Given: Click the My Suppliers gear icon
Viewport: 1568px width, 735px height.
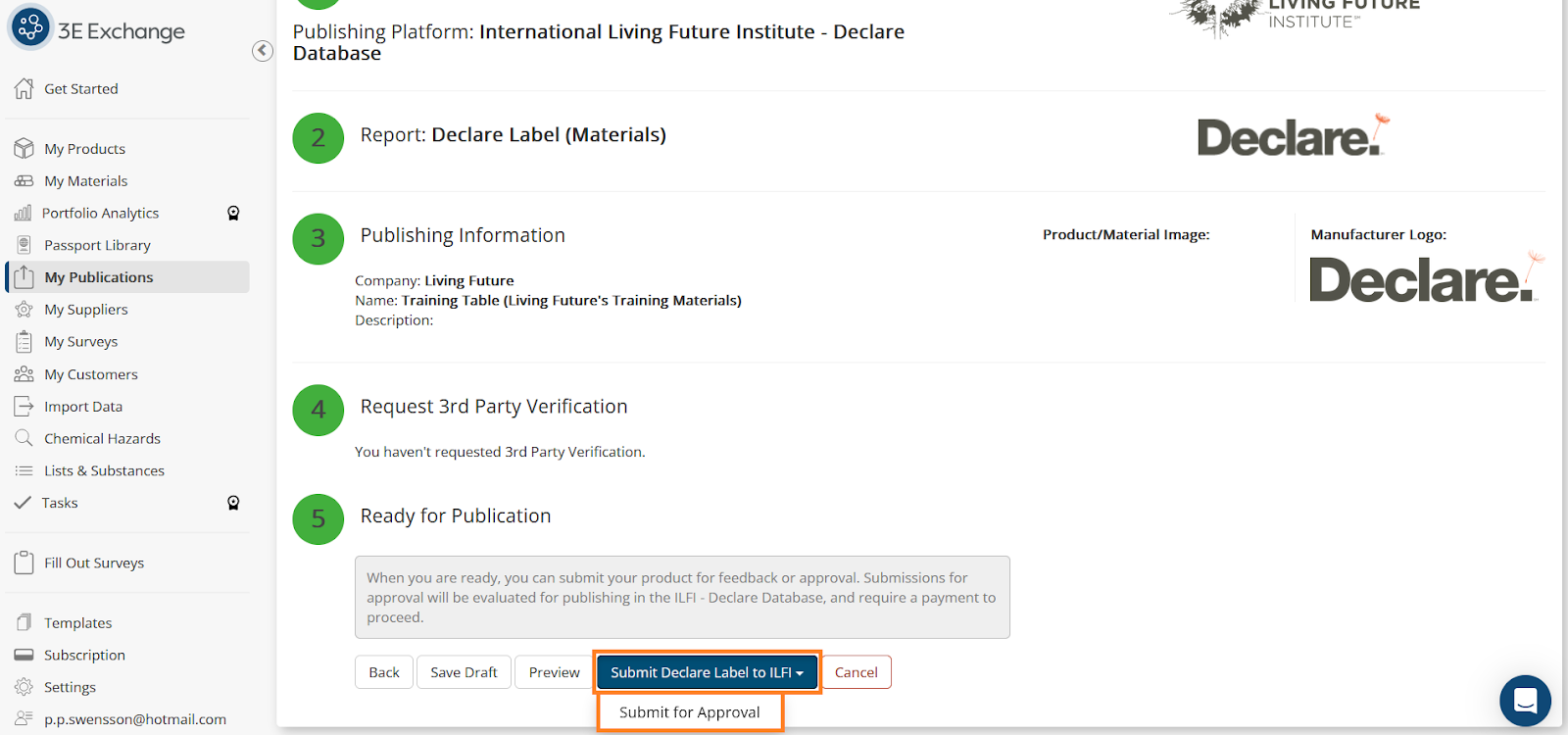Looking at the screenshot, I should 24,310.
